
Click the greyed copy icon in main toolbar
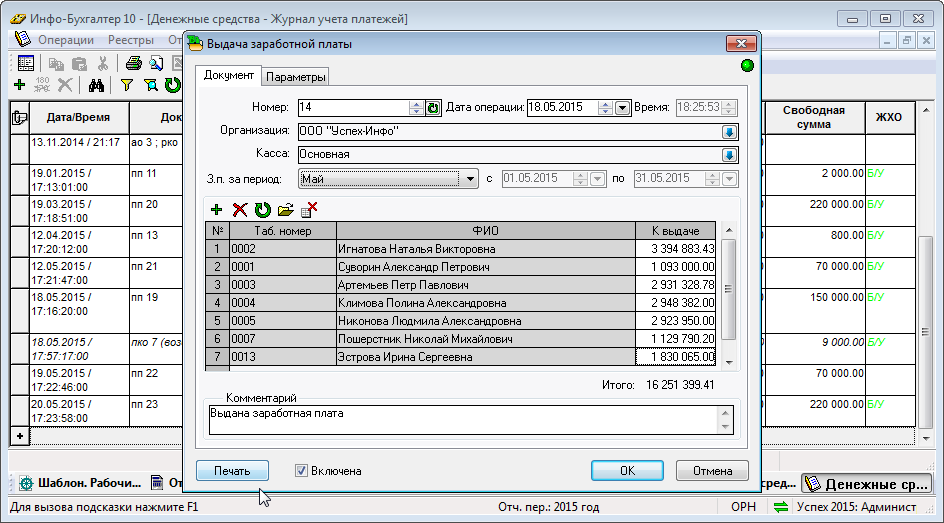pyautogui.click(x=55, y=64)
